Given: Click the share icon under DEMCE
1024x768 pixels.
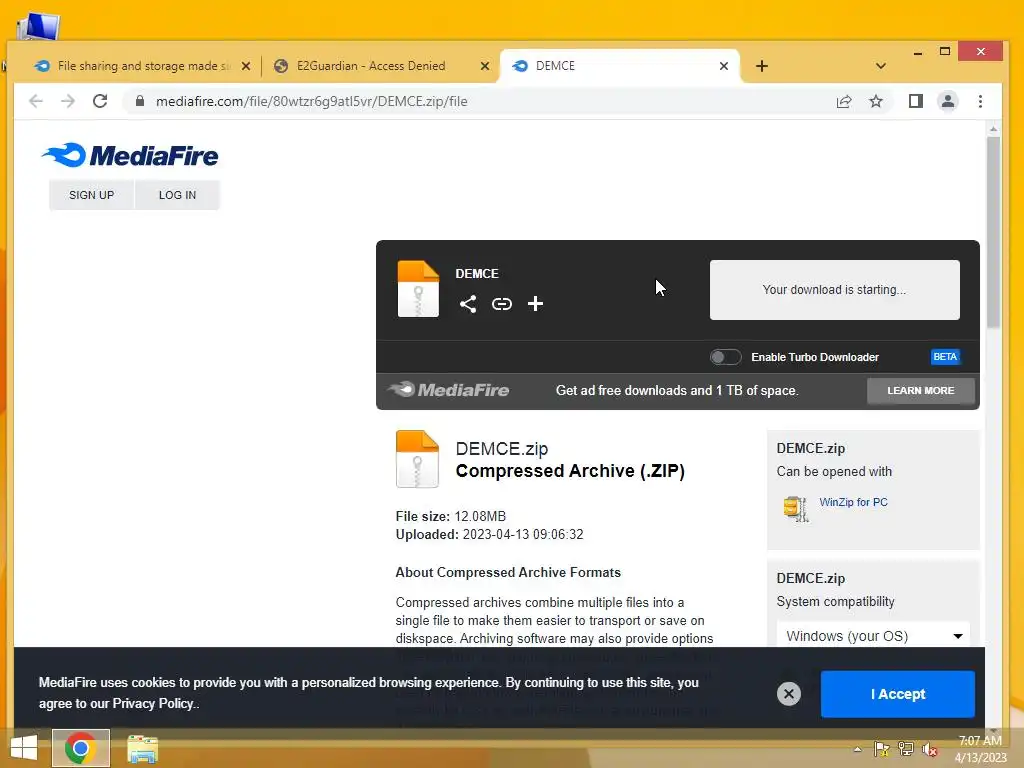Looking at the screenshot, I should click(468, 304).
